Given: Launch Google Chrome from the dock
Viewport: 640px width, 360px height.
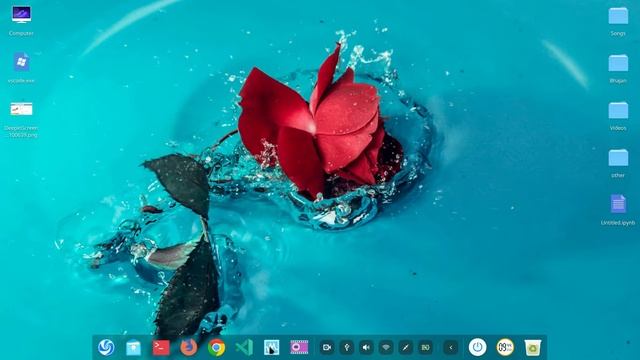Looking at the screenshot, I should [216, 347].
